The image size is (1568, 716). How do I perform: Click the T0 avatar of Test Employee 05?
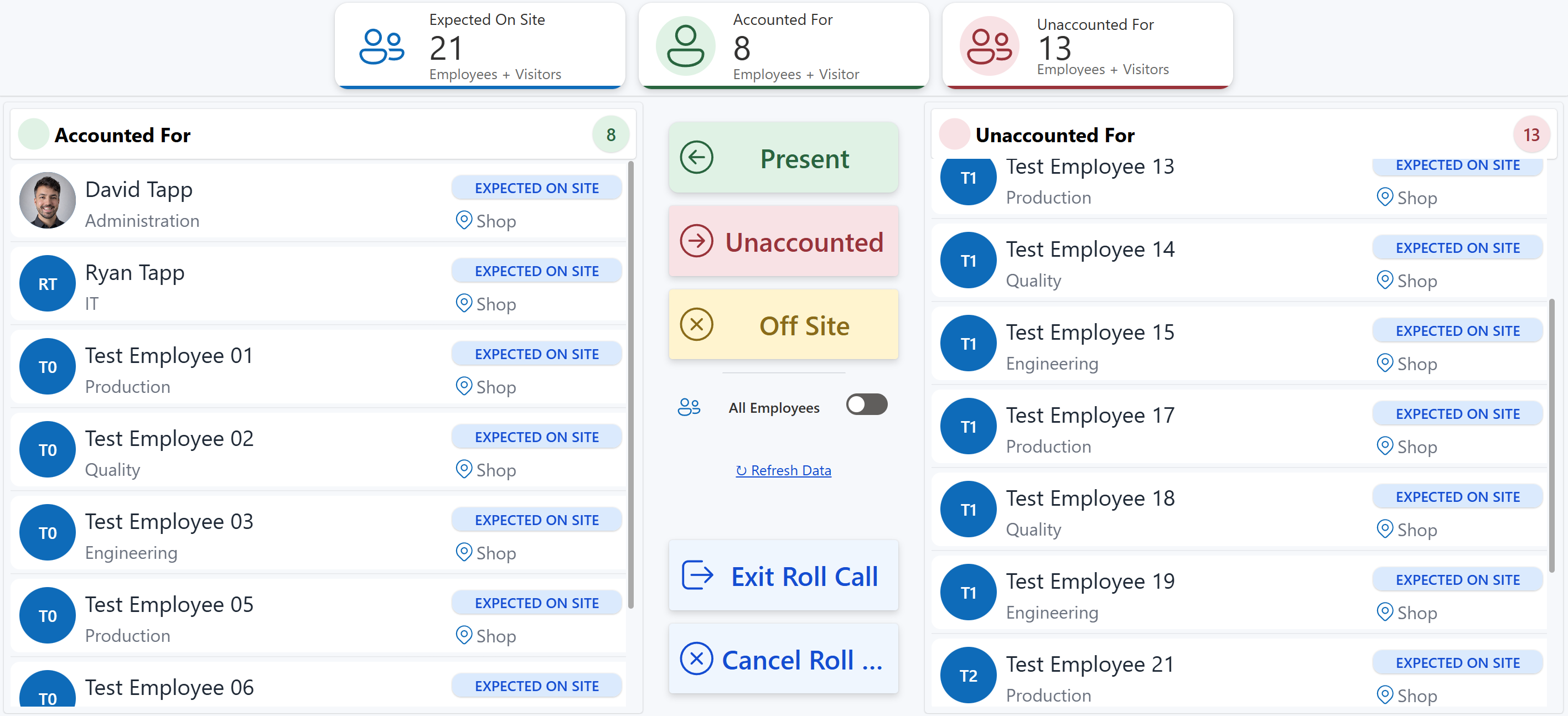[x=48, y=616]
